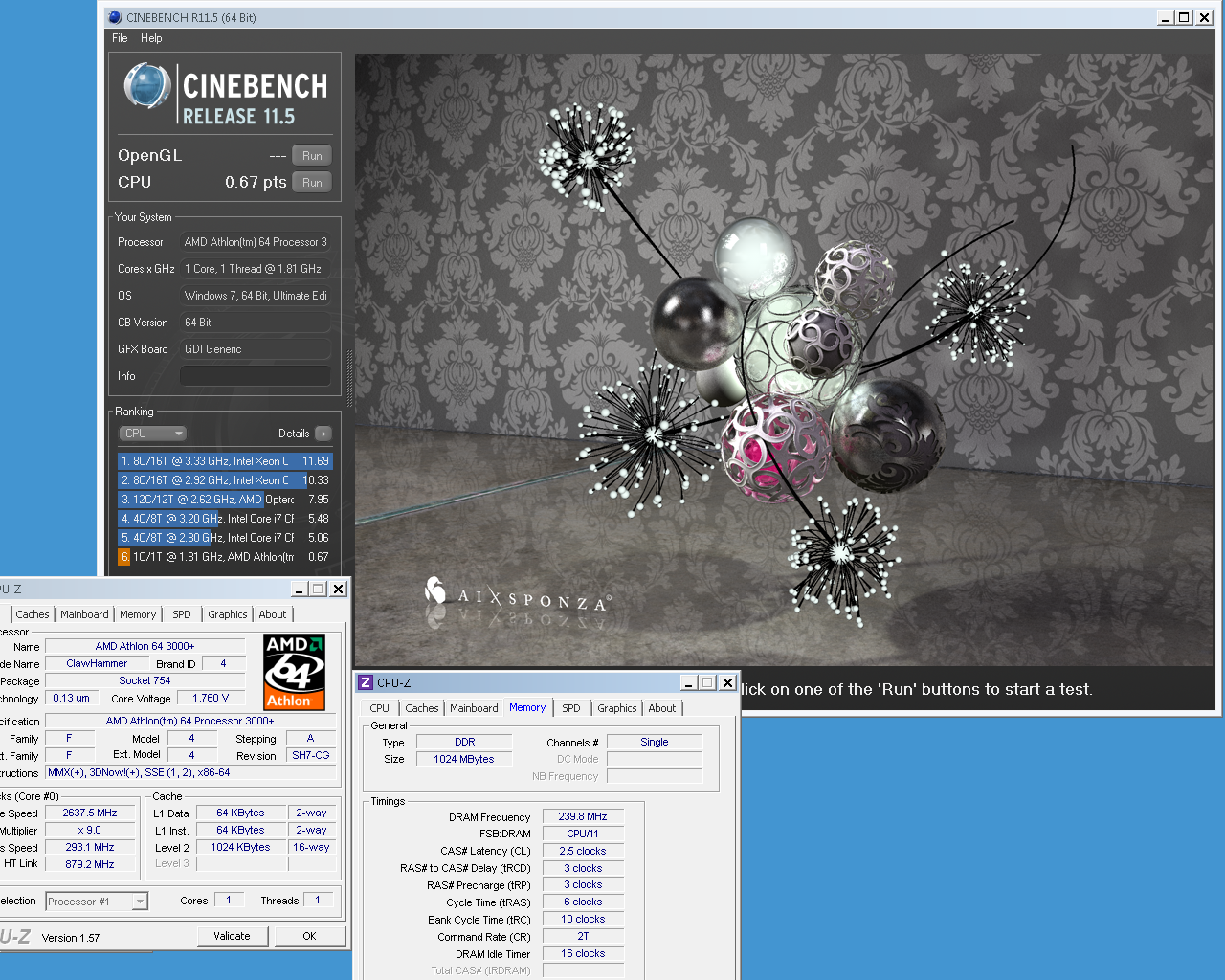Switch to SPD tab in left CPU-Z window
Image resolution: width=1225 pixels, height=980 pixels.
pyautogui.click(x=182, y=614)
